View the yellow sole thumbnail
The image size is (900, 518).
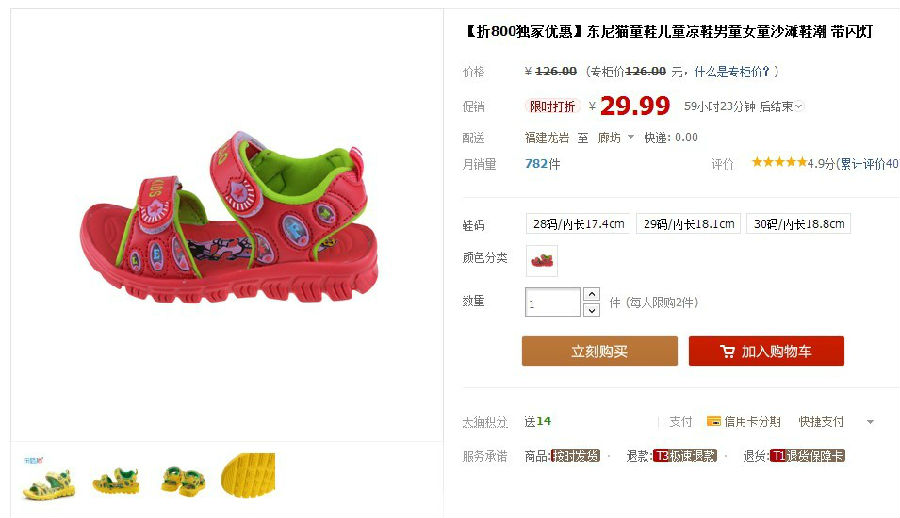tap(248, 476)
